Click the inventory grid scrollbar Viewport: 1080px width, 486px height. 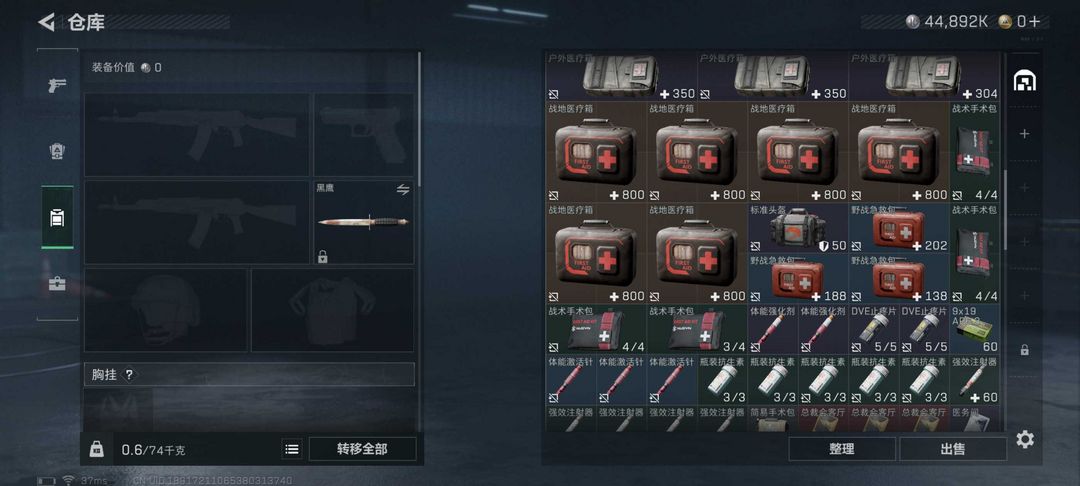coord(1005,209)
